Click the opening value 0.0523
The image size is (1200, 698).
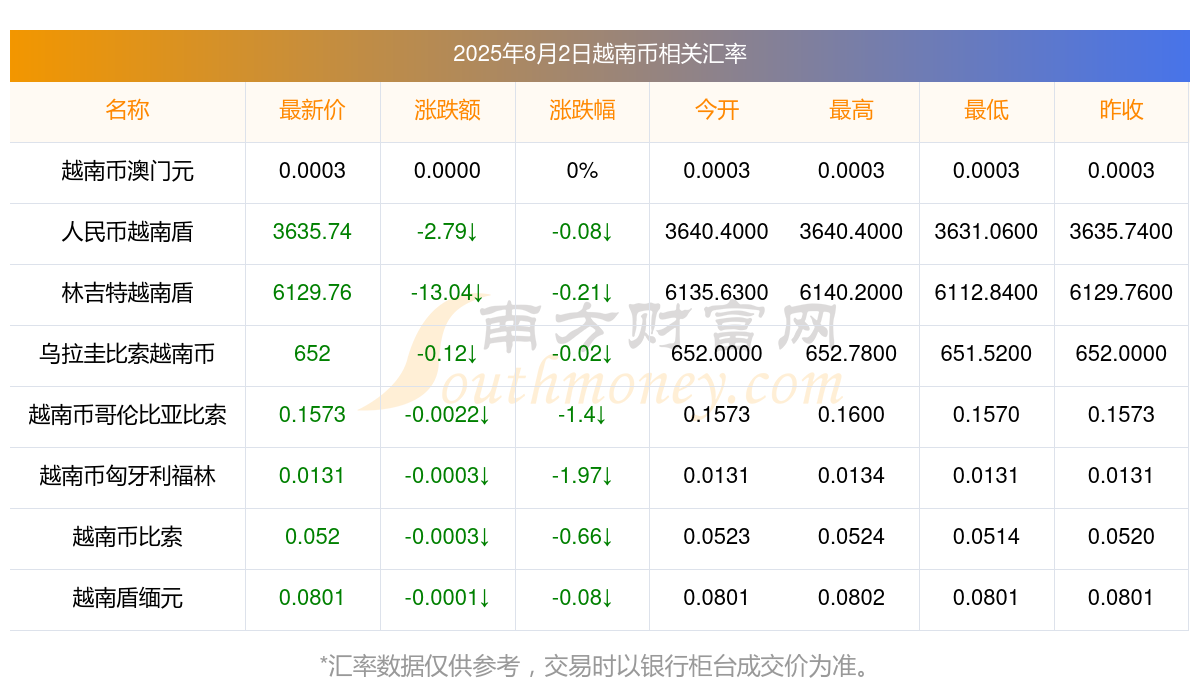[717, 537]
